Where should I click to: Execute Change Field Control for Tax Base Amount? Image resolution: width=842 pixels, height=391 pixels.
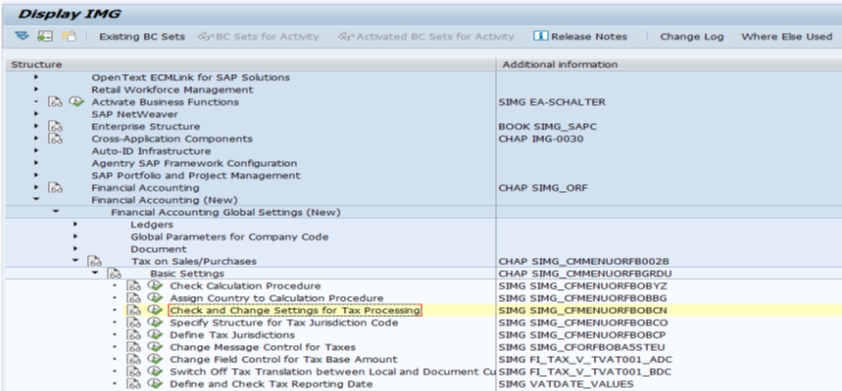[x=155, y=359]
